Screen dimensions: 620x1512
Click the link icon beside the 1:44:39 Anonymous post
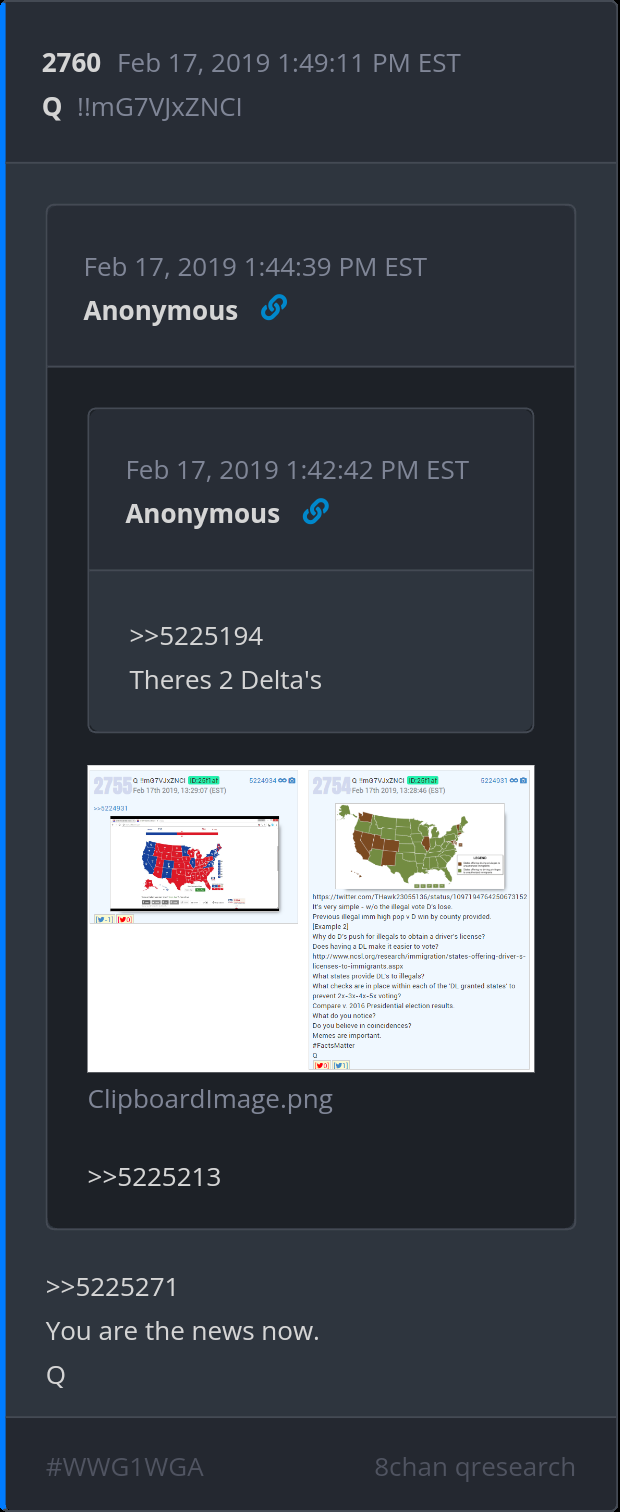[x=273, y=309]
